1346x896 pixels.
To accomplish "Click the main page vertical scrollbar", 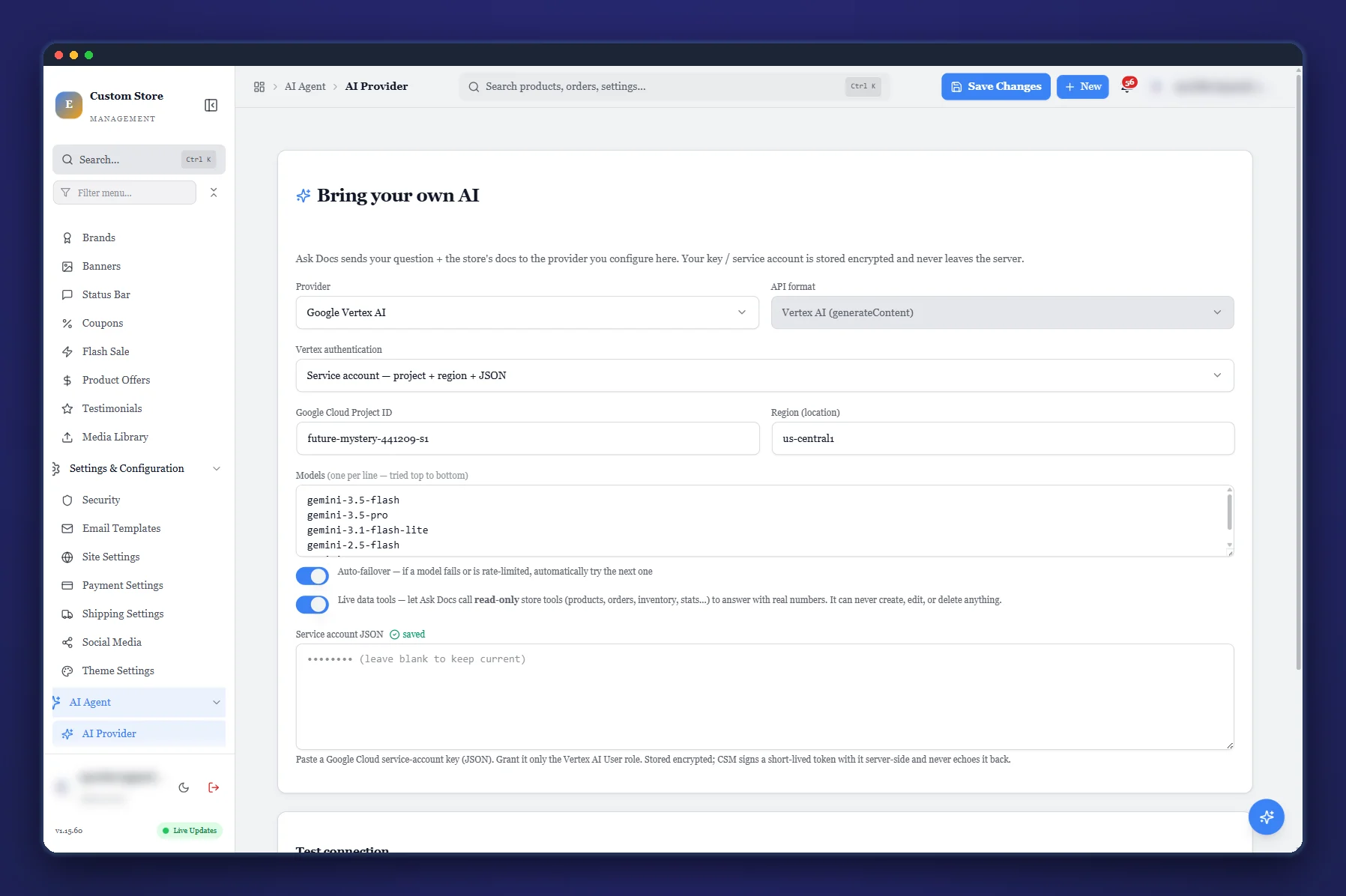I will coord(1299,371).
